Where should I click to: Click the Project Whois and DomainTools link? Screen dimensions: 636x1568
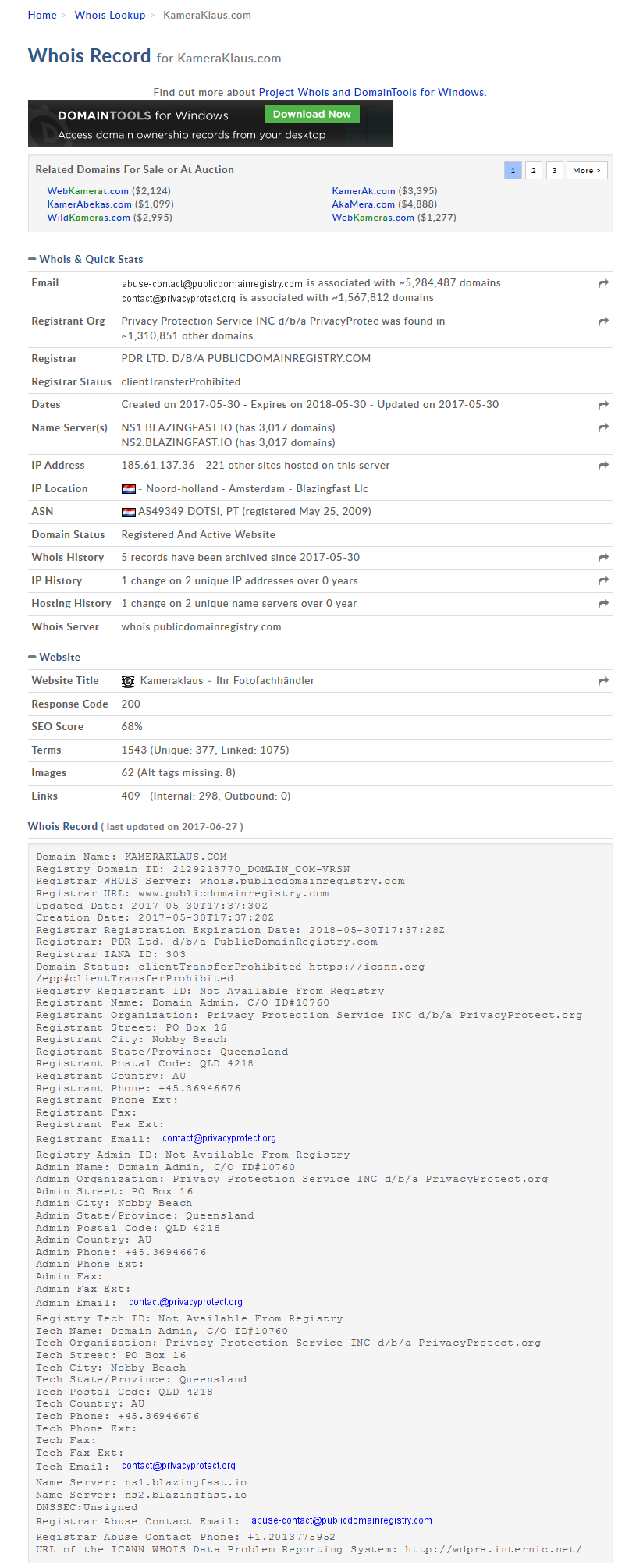click(371, 92)
